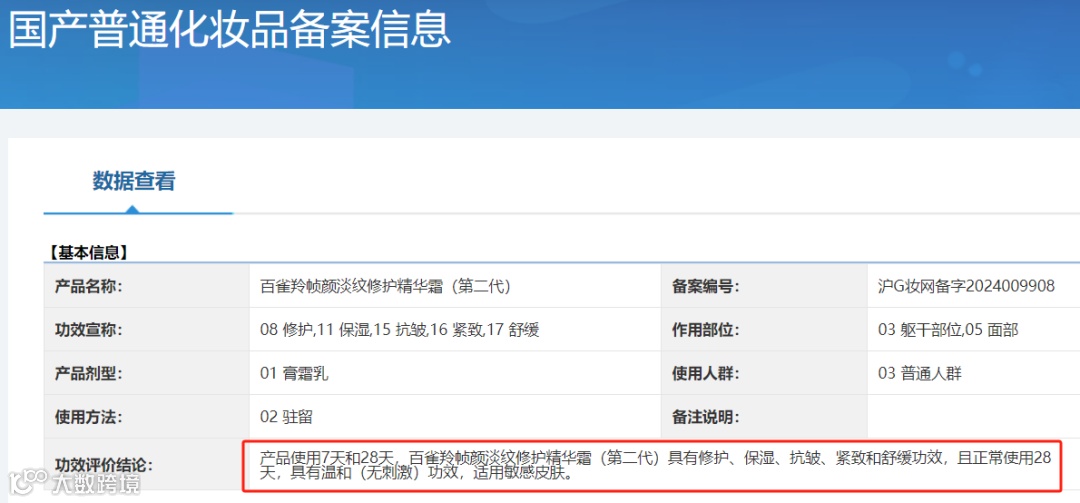Click the page title 国产普通化妆品备案信息

point(229,28)
